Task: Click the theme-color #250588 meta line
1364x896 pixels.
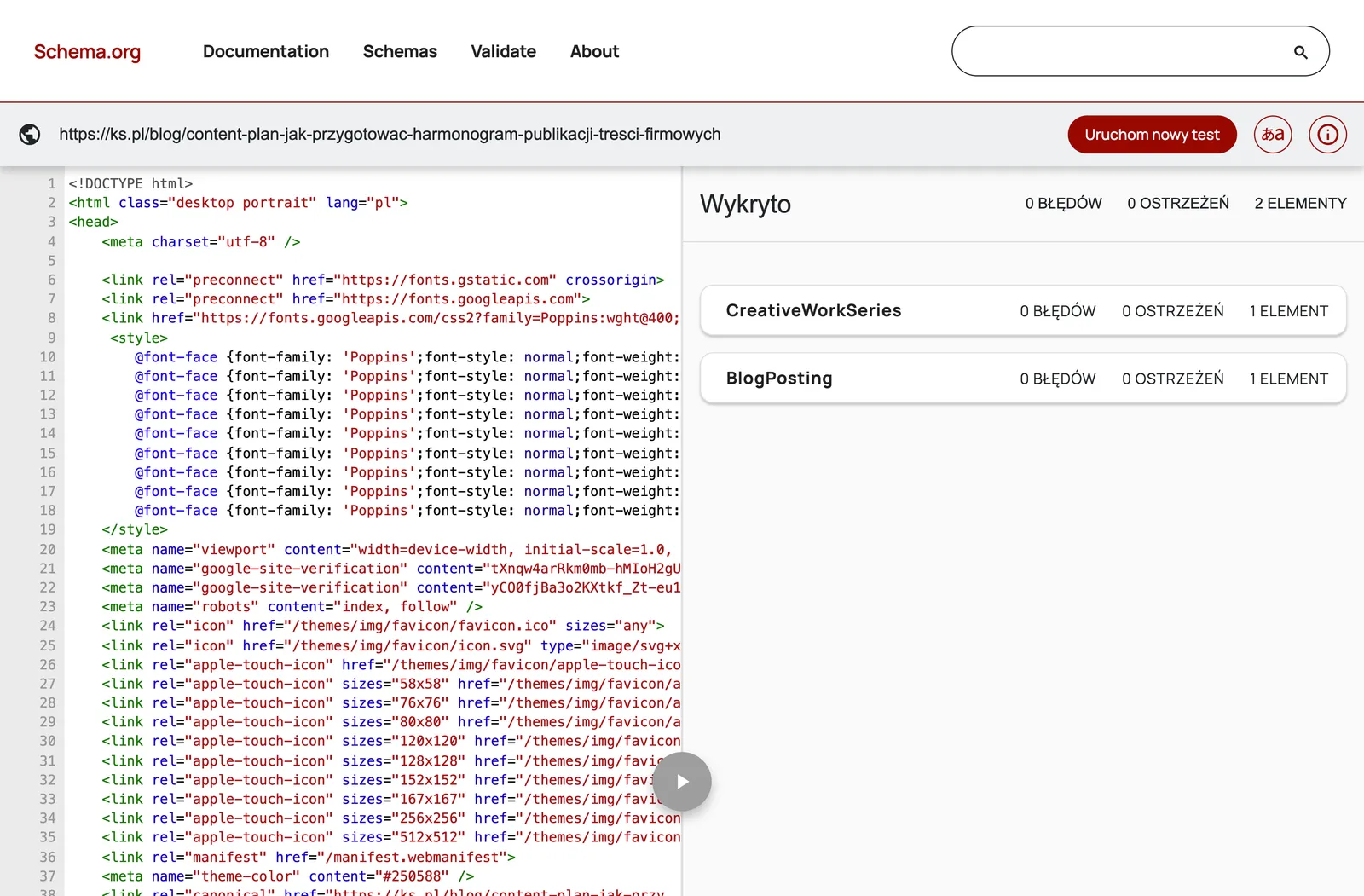Action: click(287, 876)
